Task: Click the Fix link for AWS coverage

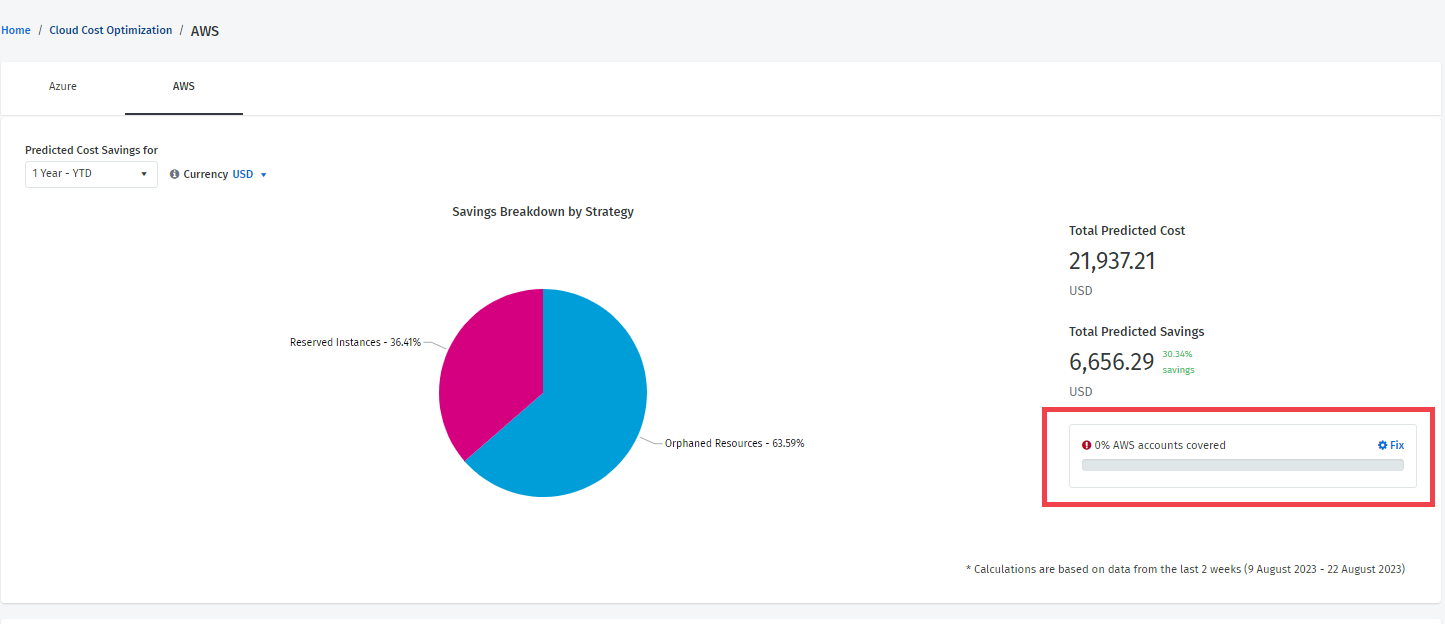Action: (x=1397, y=445)
